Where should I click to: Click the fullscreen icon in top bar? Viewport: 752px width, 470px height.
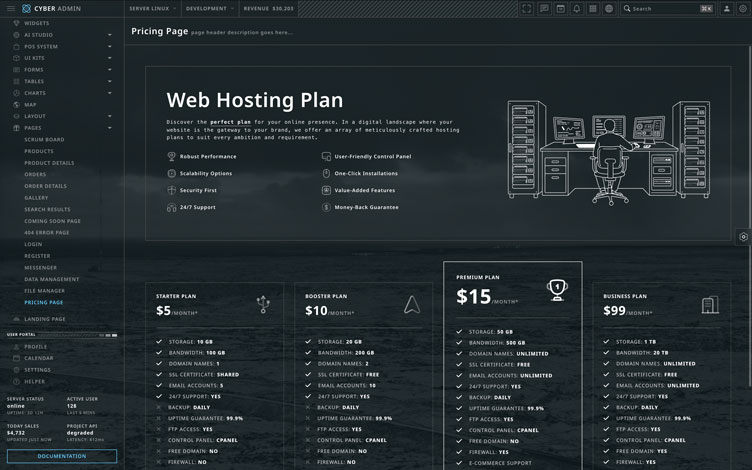point(528,8)
